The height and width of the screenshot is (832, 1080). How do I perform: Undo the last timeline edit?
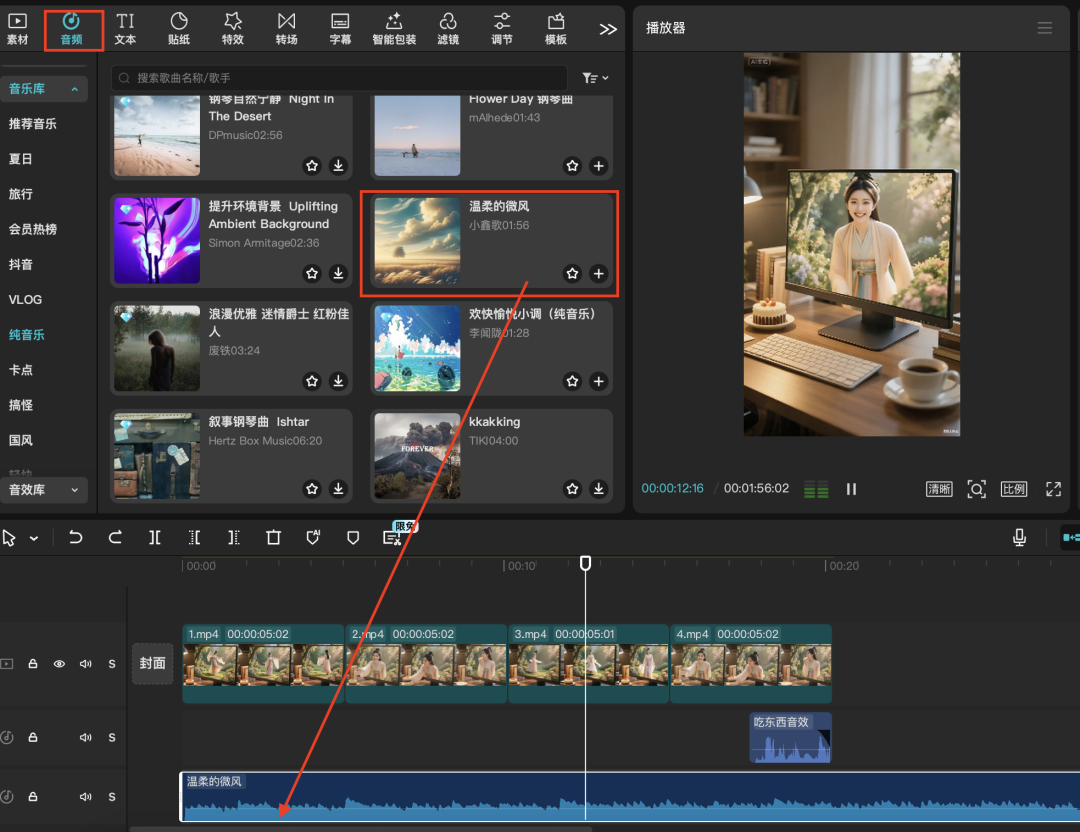click(x=75, y=538)
